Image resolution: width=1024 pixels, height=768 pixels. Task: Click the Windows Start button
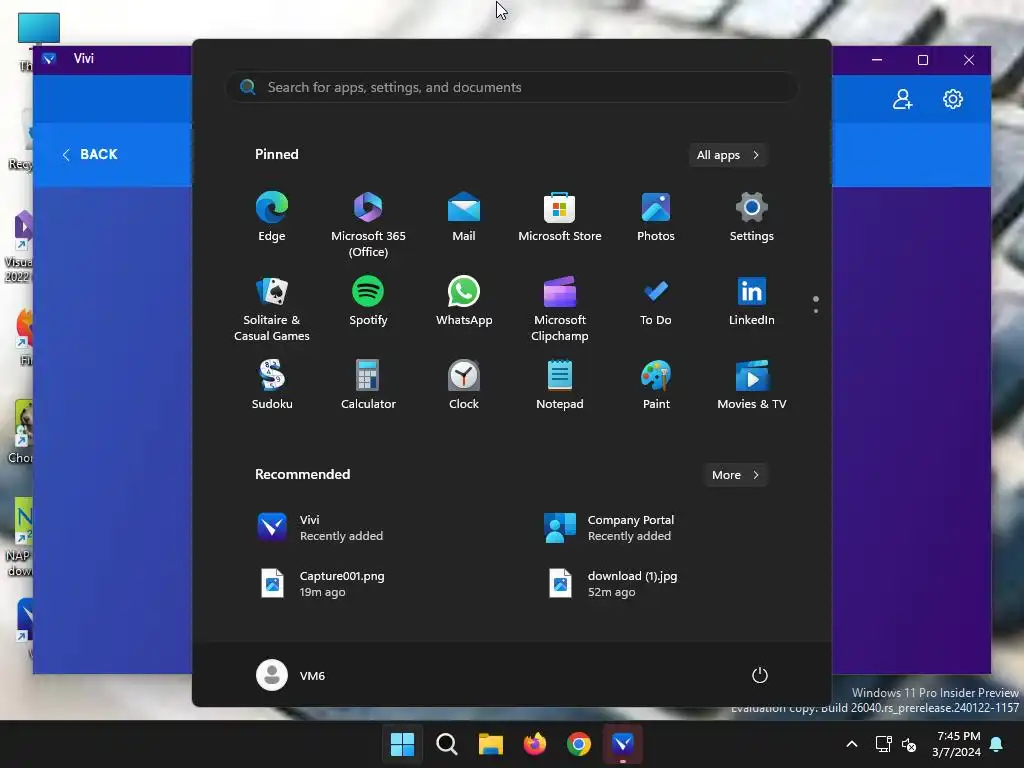(402, 744)
